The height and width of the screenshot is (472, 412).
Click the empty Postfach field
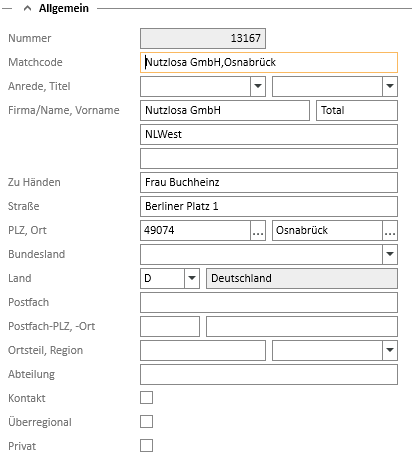click(x=269, y=302)
